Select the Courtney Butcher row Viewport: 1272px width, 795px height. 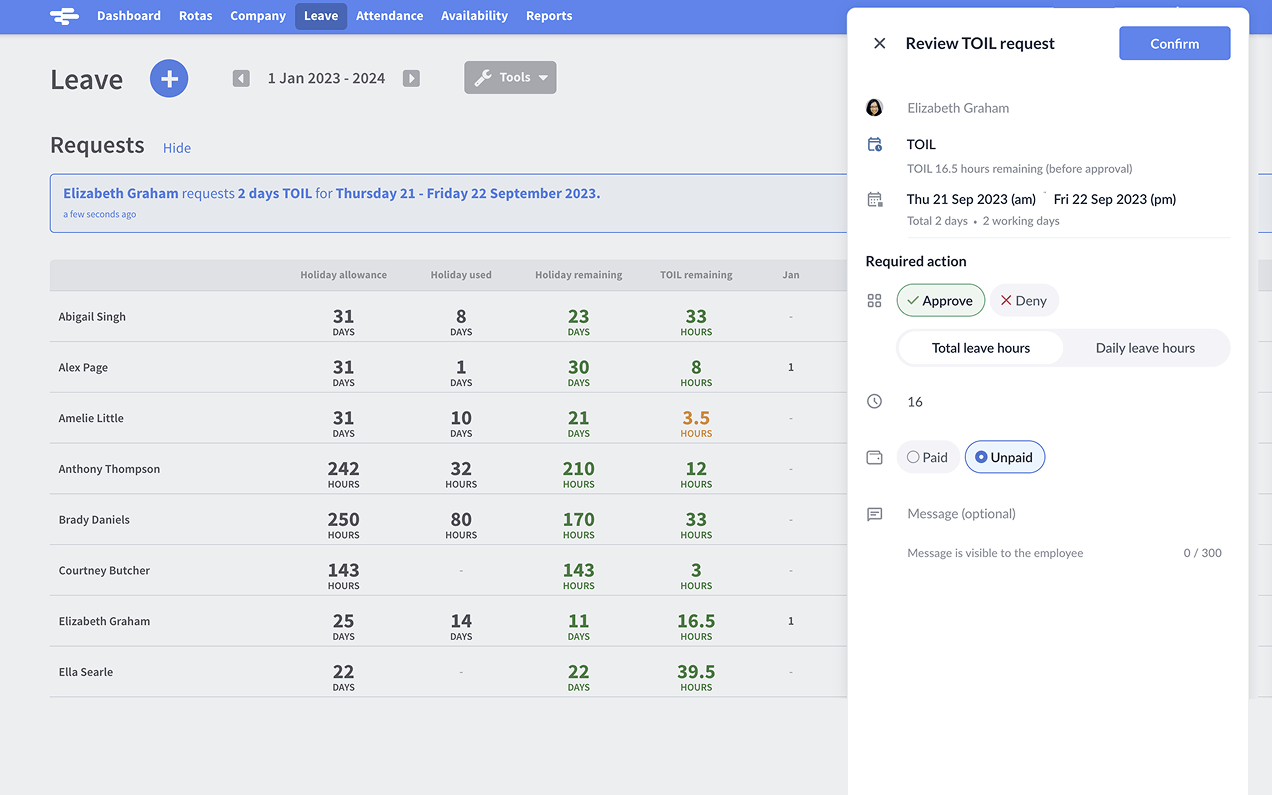click(449, 571)
